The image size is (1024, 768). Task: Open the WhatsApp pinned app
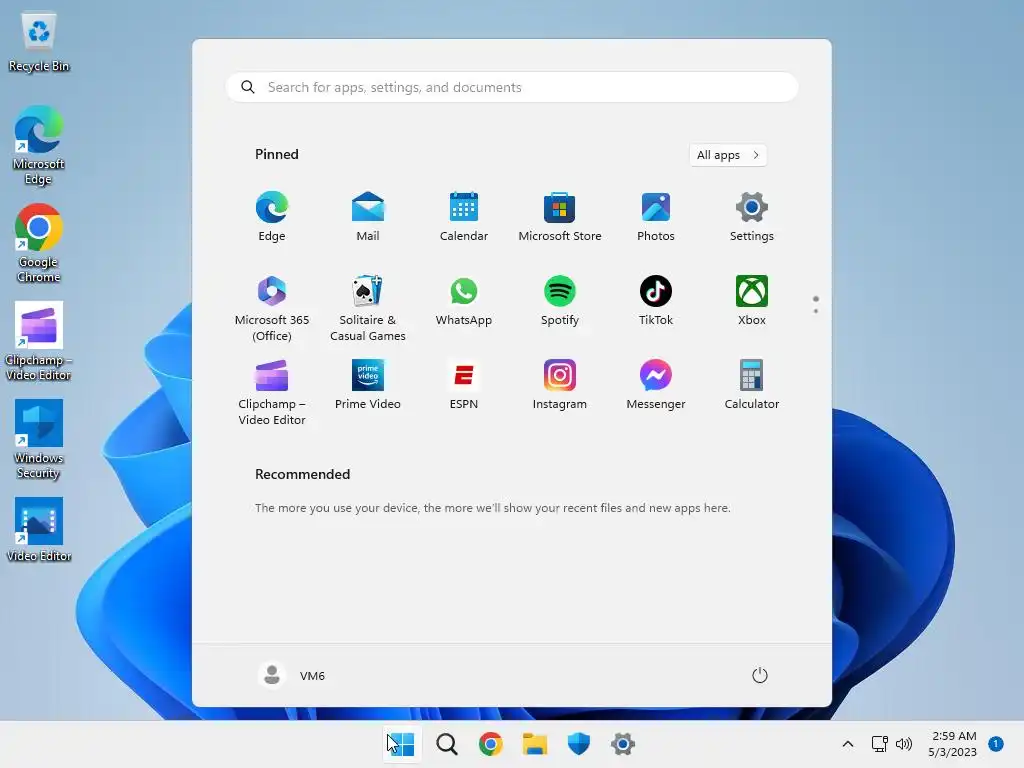[464, 301]
